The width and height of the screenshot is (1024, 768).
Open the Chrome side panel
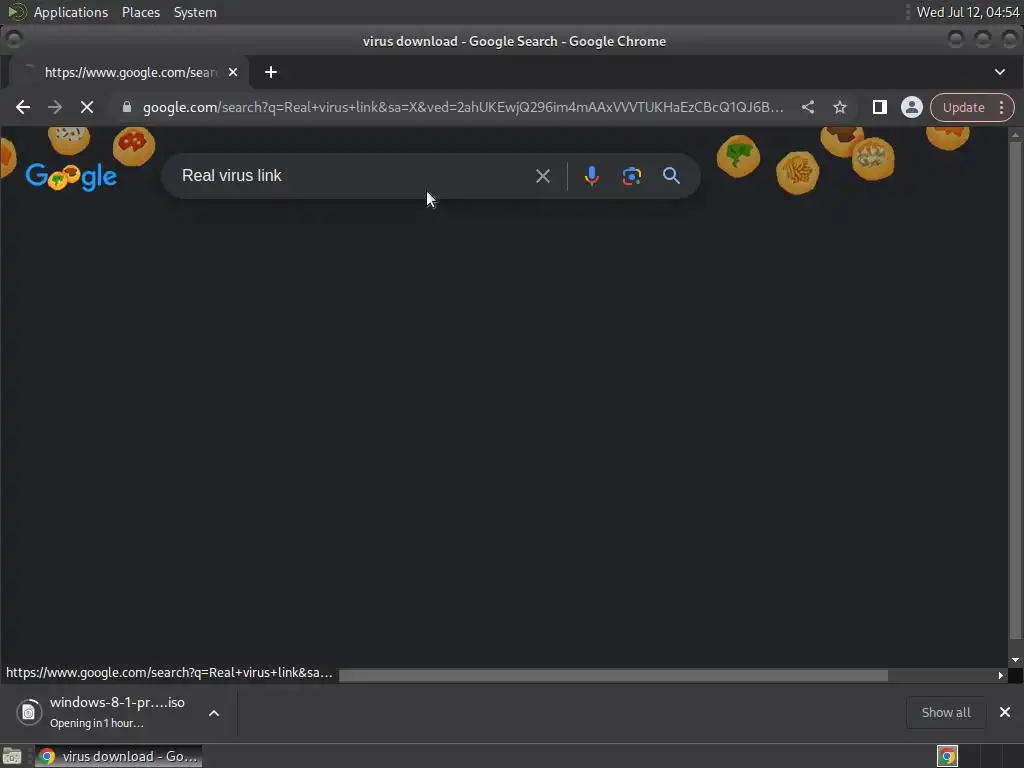click(x=880, y=107)
